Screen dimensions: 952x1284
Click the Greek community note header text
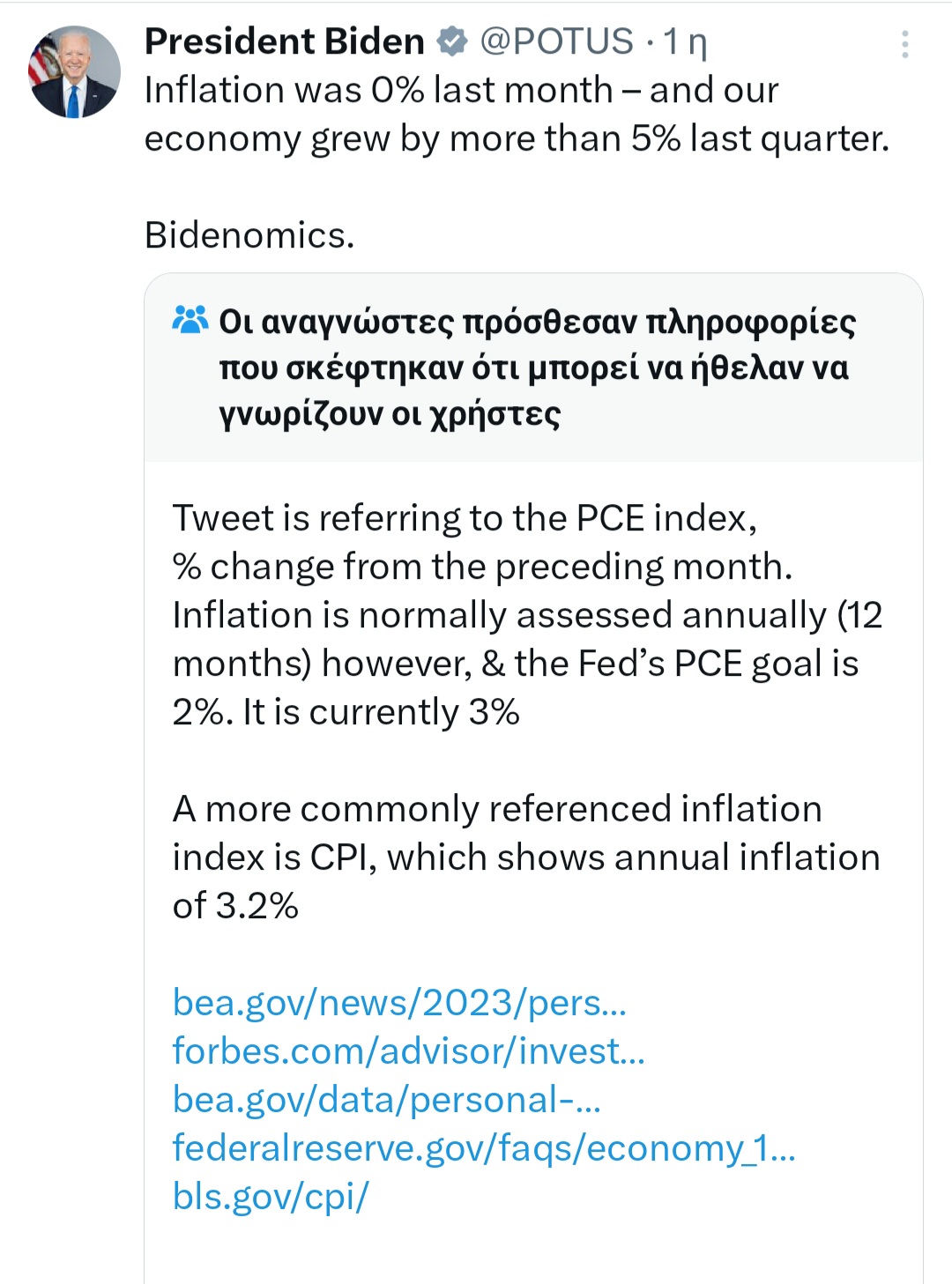pyautogui.click(x=536, y=367)
